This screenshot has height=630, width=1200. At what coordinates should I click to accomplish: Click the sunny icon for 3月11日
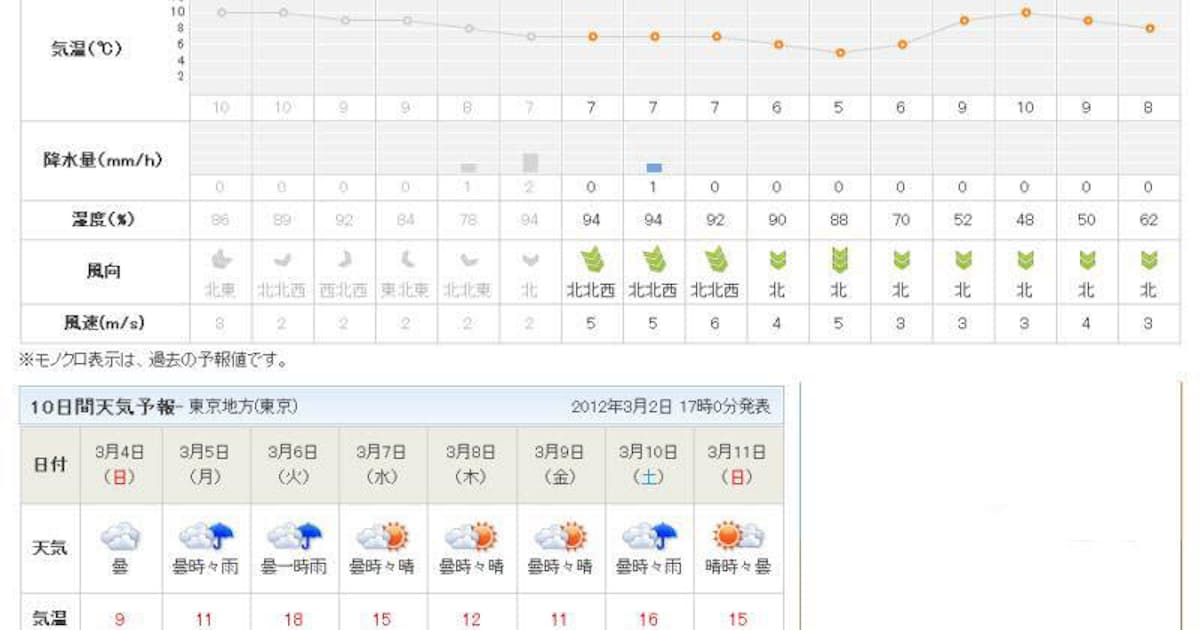click(x=738, y=537)
